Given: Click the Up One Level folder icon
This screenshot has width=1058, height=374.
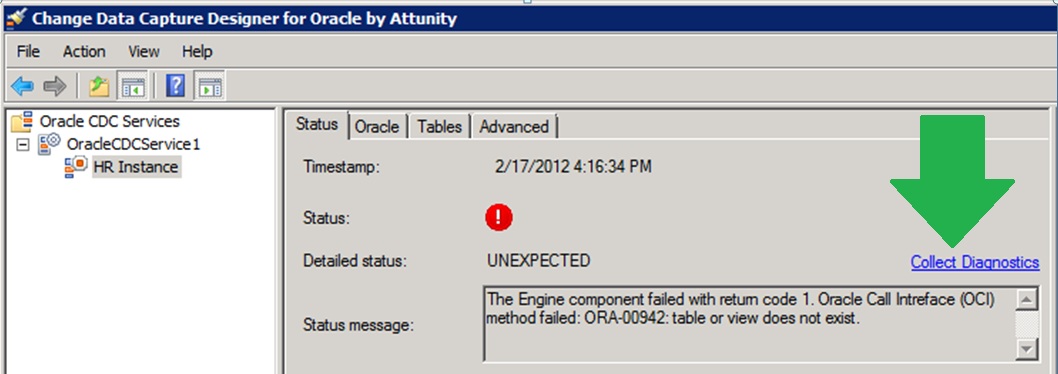Looking at the screenshot, I should 99,86.
